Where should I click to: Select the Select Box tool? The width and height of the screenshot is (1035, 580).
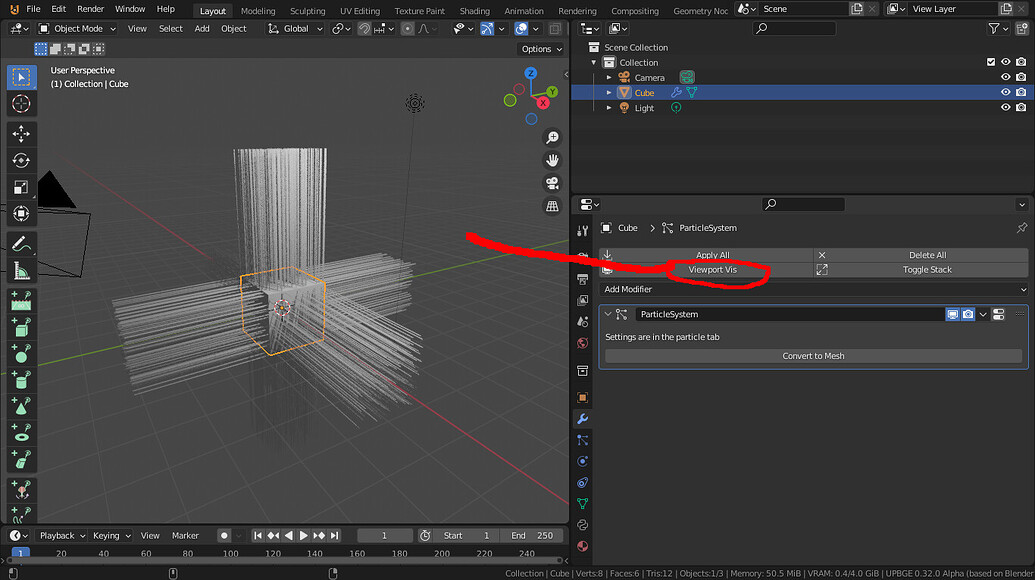point(21,77)
